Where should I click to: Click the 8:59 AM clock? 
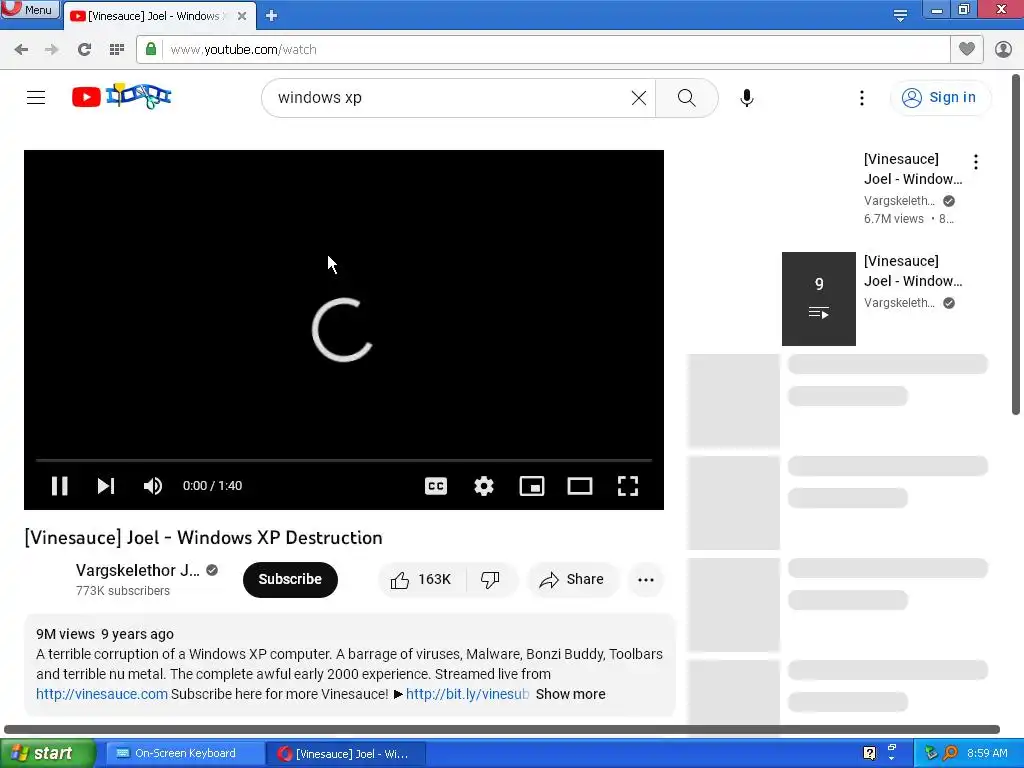click(987, 753)
